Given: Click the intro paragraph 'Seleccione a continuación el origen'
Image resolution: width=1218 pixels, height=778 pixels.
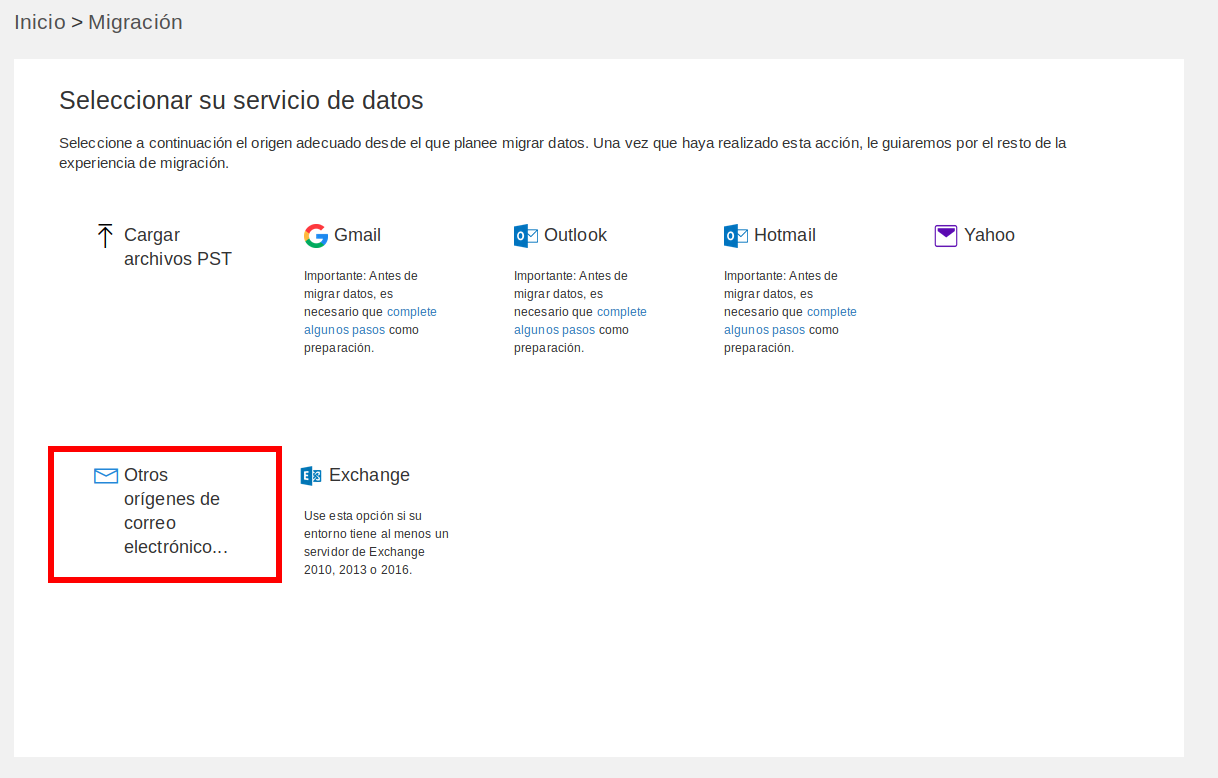Looking at the screenshot, I should [563, 153].
